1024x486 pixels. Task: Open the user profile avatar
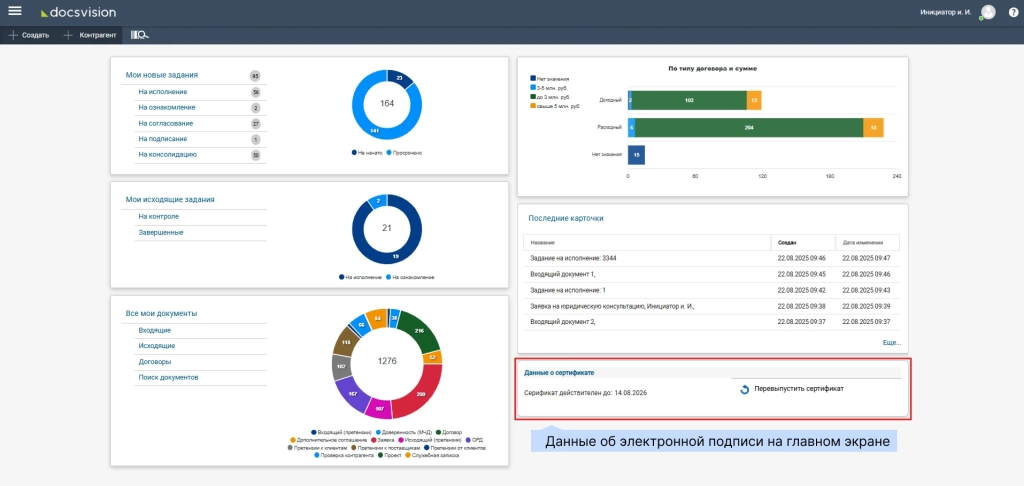coord(988,12)
